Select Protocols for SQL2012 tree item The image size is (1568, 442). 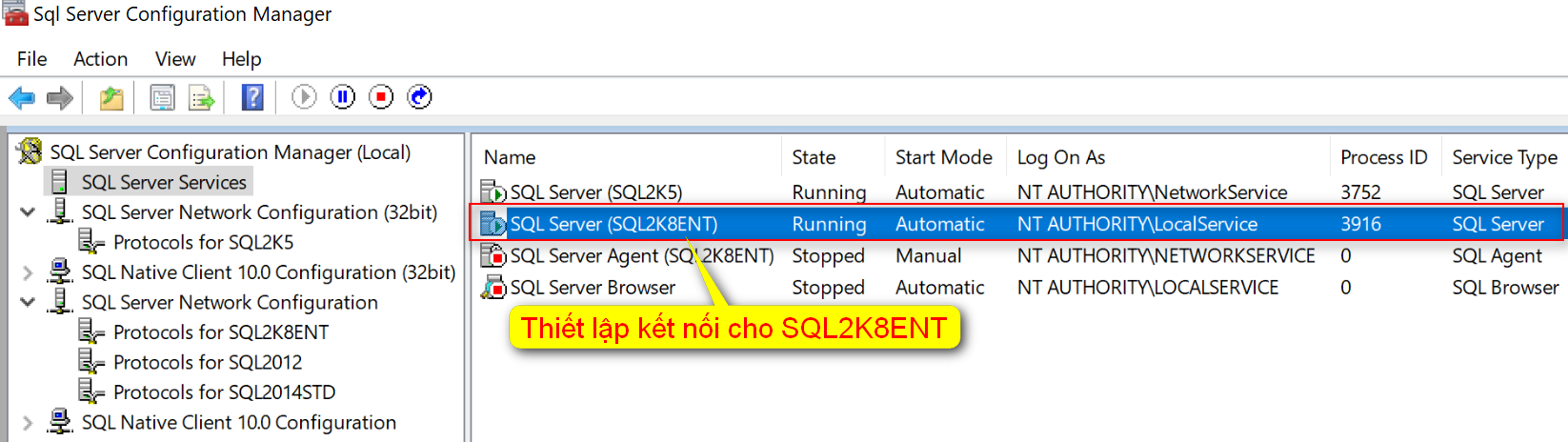pos(208,362)
